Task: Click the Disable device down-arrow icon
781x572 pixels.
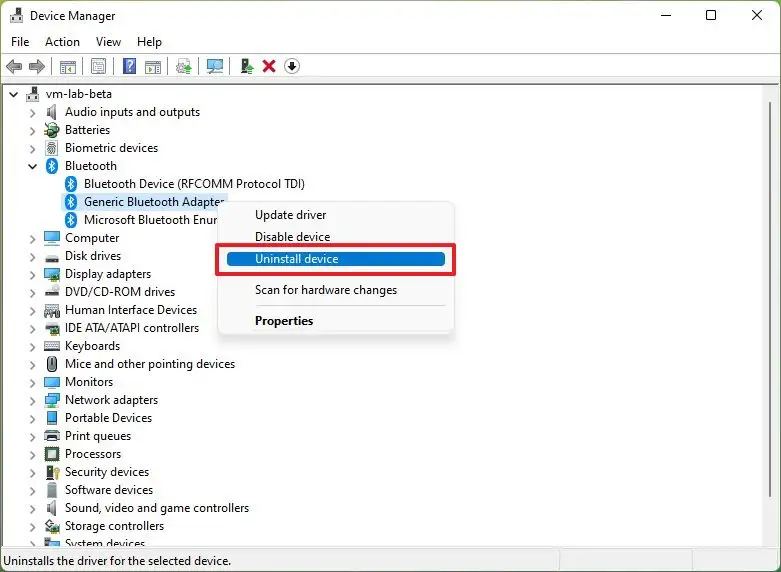Action: 292,66
